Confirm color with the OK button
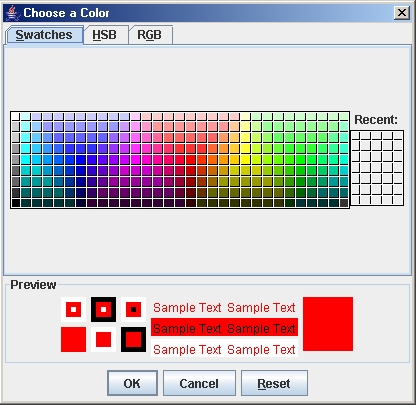 tap(132, 383)
